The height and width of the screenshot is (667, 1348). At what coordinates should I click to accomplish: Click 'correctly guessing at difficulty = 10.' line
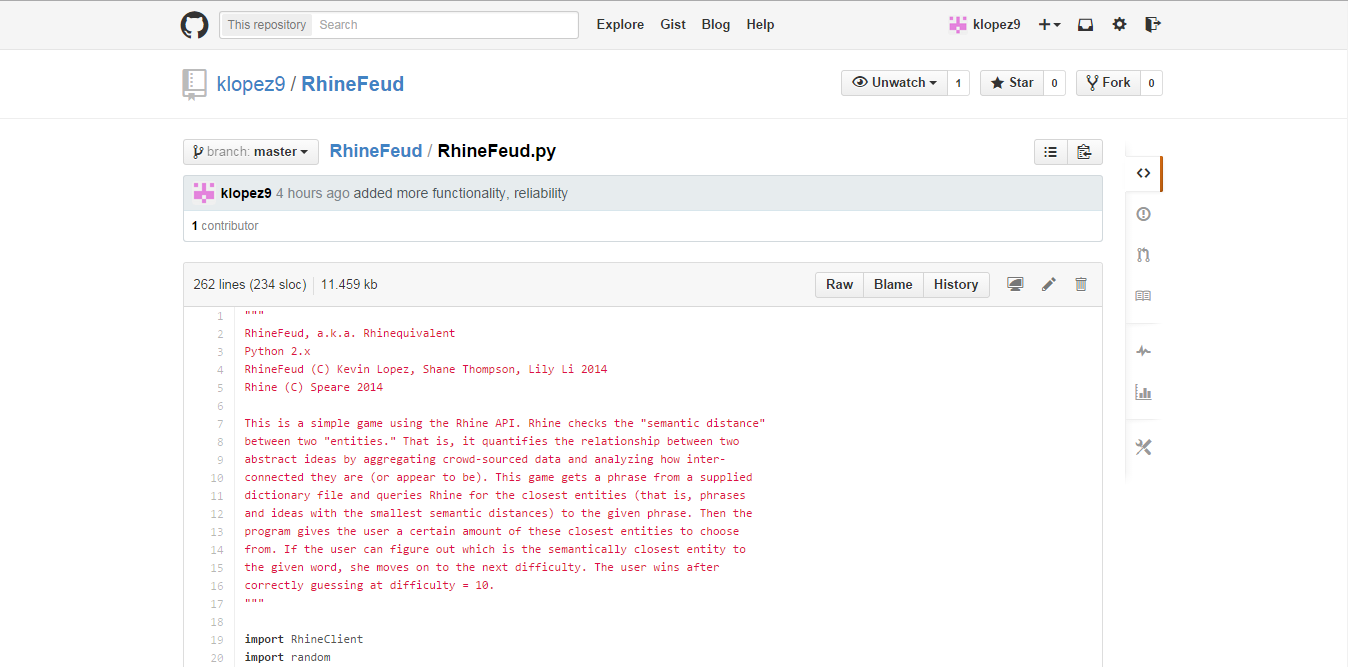click(369, 586)
